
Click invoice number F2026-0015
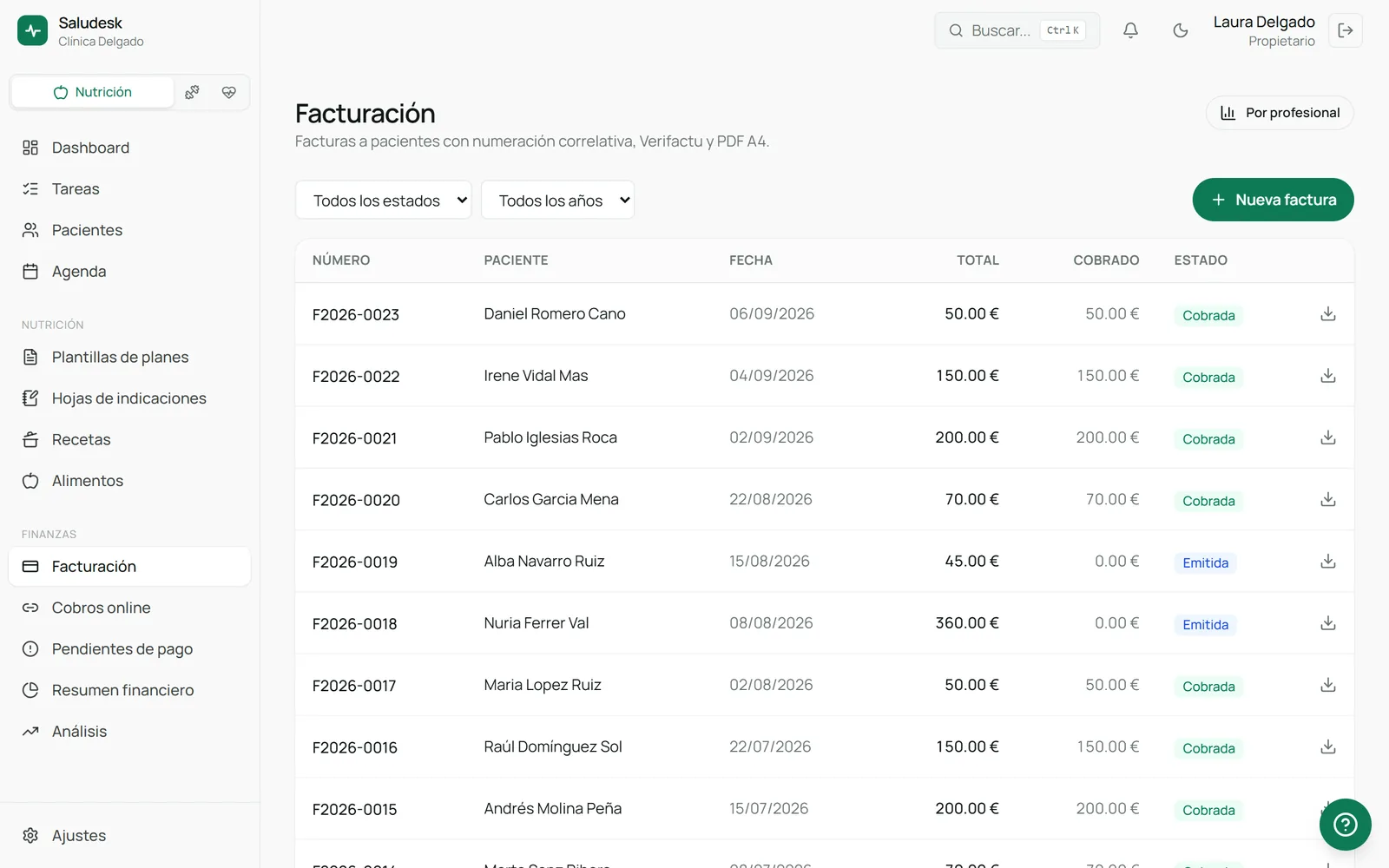(354, 809)
